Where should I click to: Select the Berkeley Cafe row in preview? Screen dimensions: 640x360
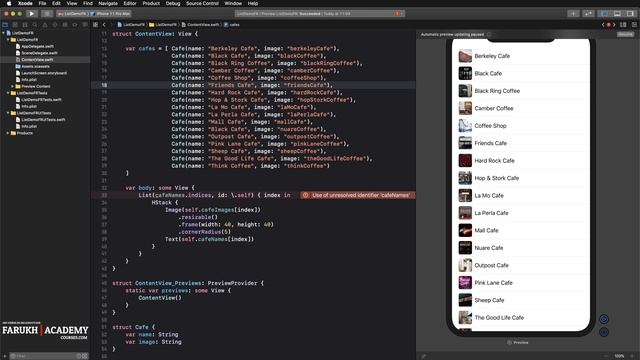tap(522, 56)
